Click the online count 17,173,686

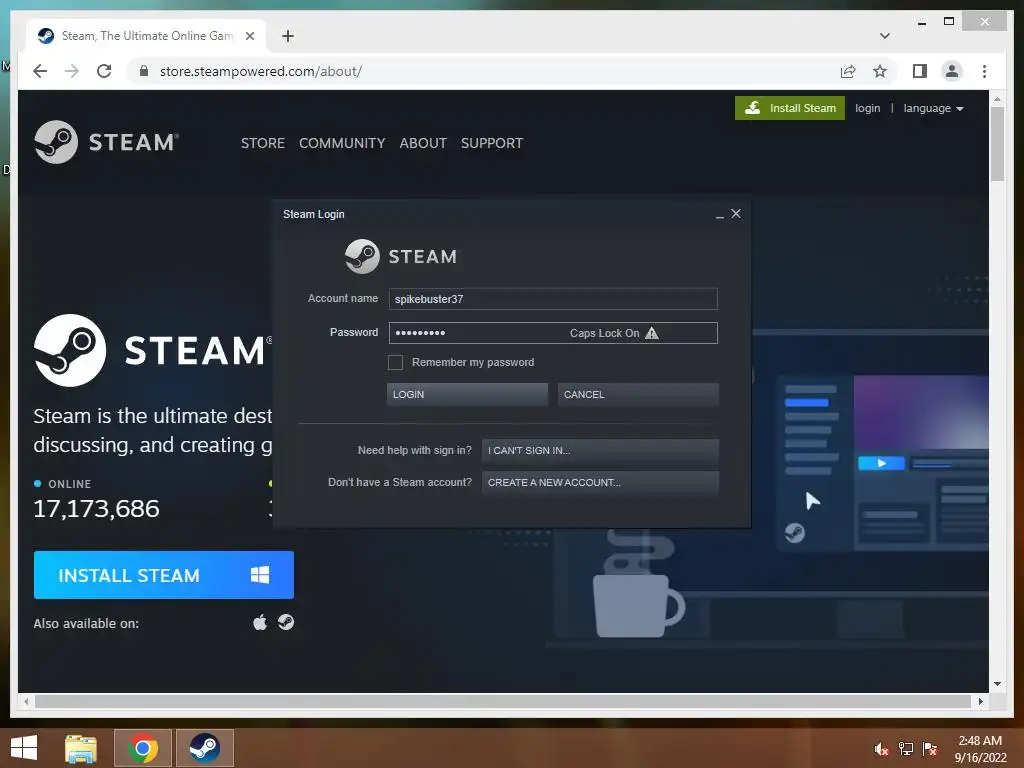96,509
